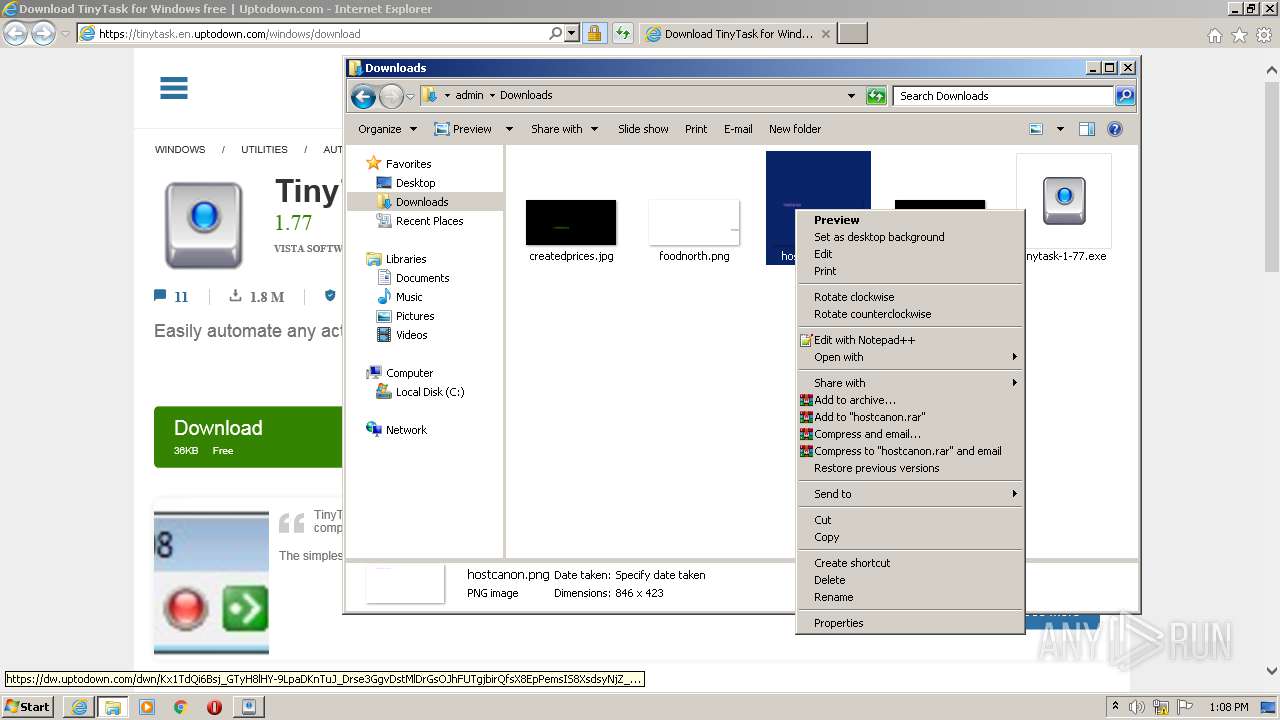Click Slide show in Explorer toolbar
The width and height of the screenshot is (1280, 720).
tap(643, 129)
